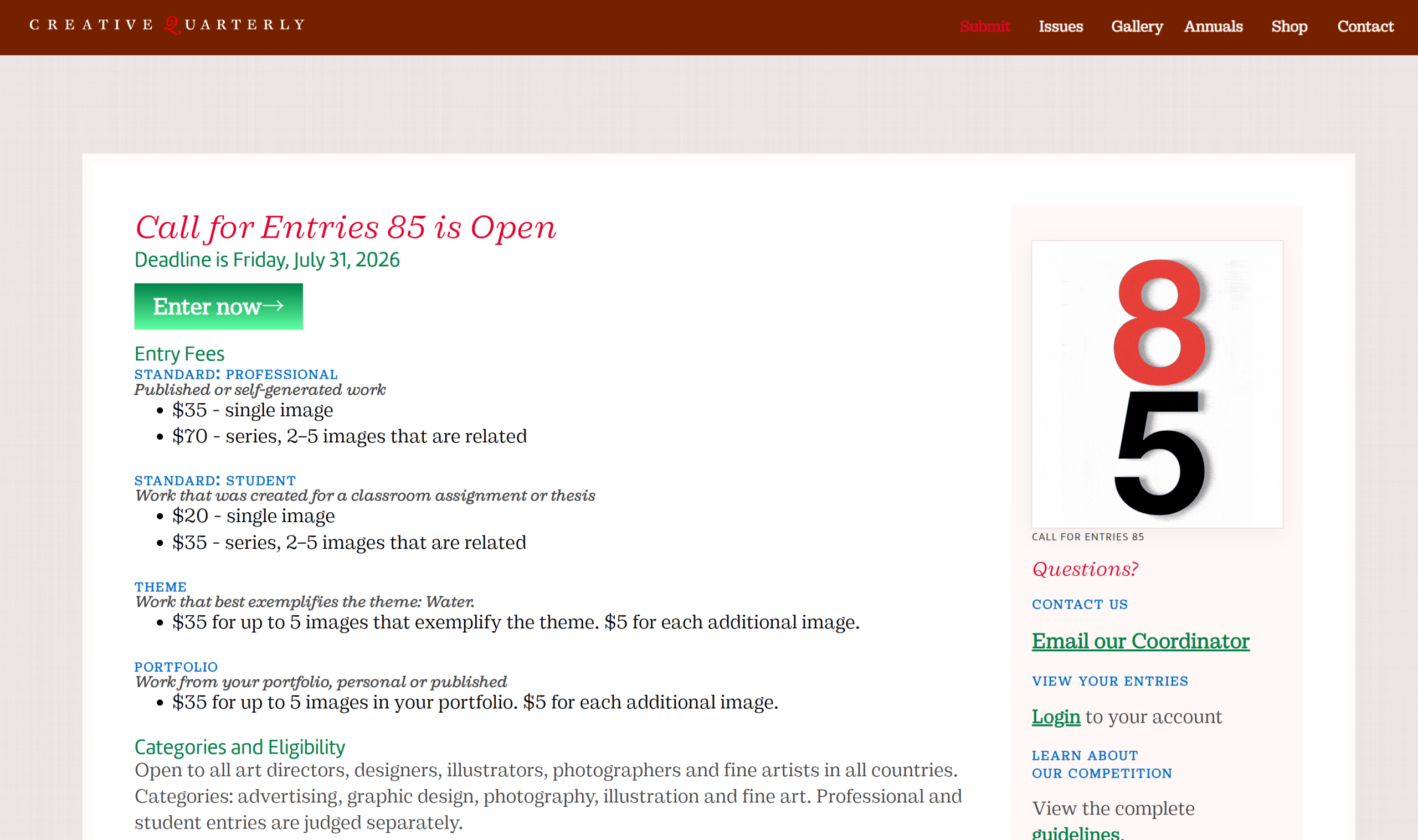1418x840 pixels.
Task: Select the Entry Fees heading
Action: 179,354
